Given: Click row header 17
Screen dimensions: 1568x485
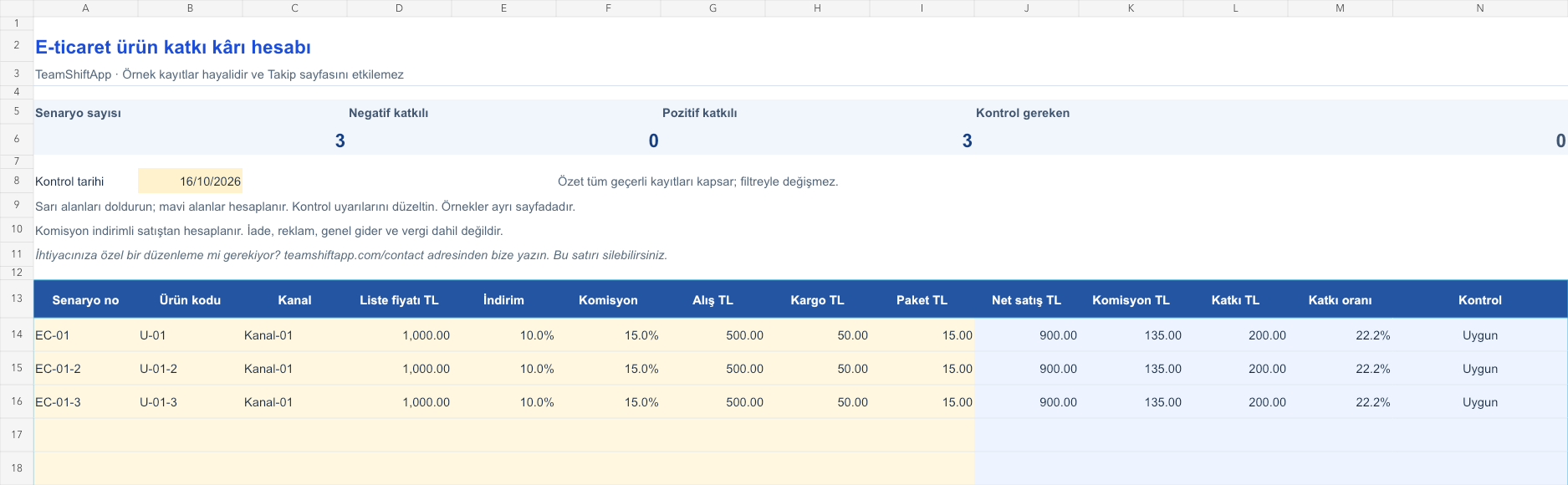Looking at the screenshot, I should [x=17, y=435].
